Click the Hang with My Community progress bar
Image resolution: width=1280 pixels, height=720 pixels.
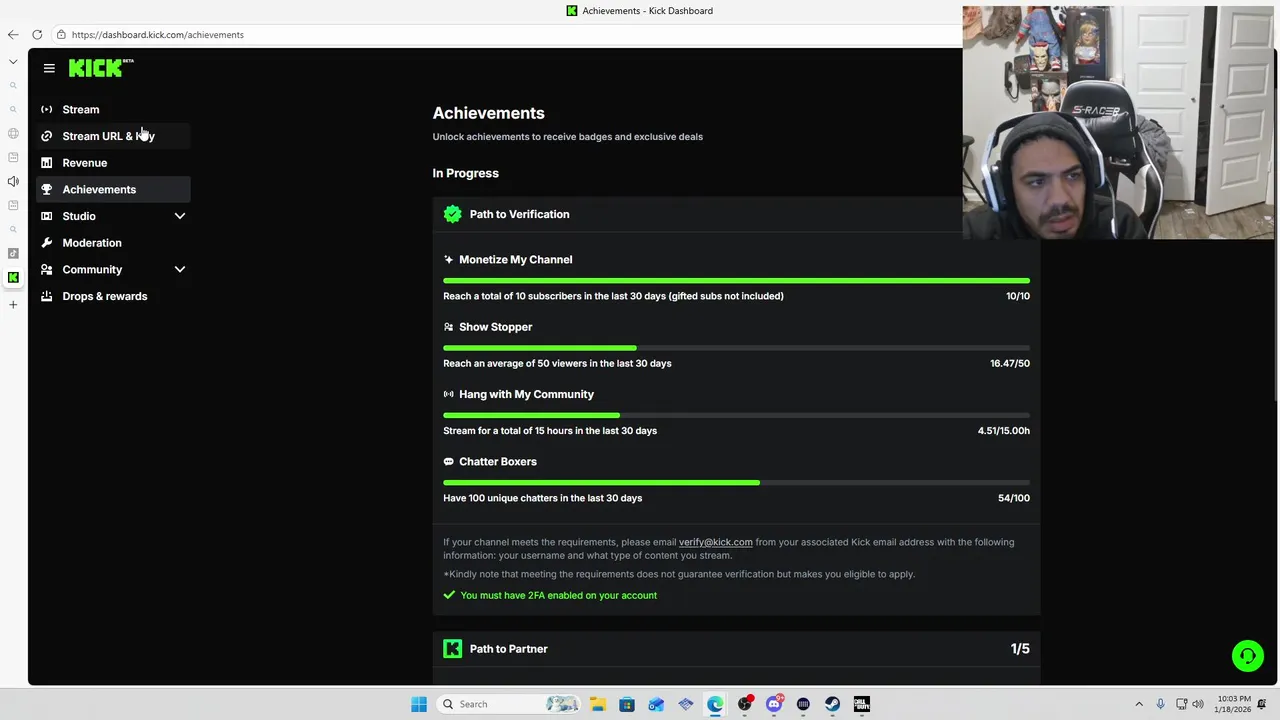(x=736, y=415)
